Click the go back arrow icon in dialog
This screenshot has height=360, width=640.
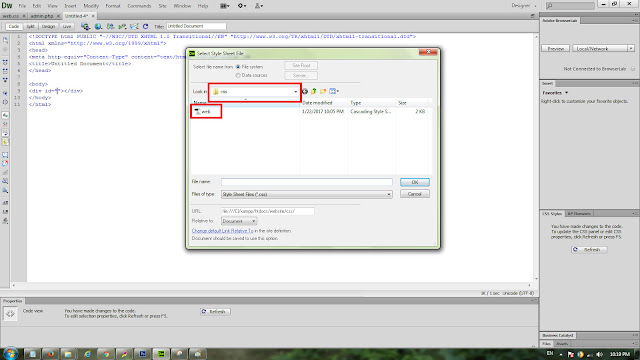(304, 91)
